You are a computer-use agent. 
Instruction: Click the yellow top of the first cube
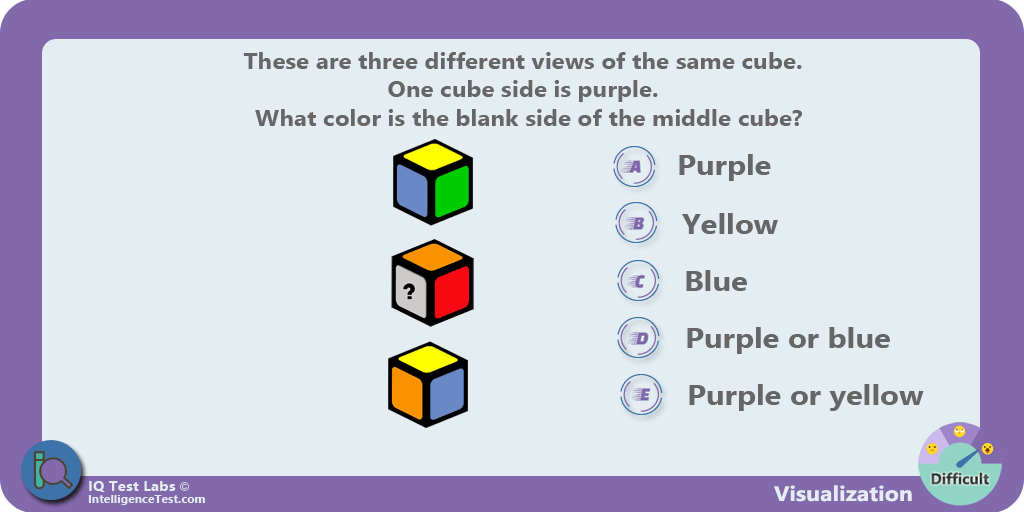[432, 157]
